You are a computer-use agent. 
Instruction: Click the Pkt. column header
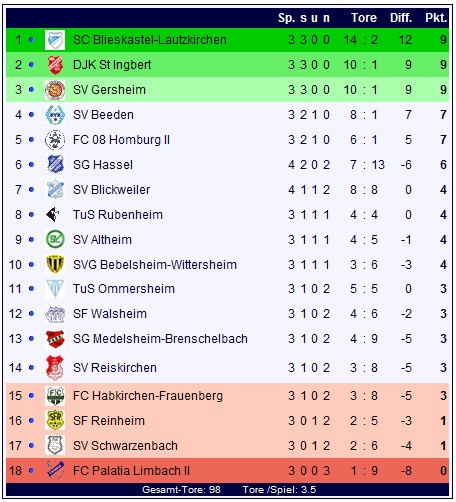pyautogui.click(x=436, y=18)
